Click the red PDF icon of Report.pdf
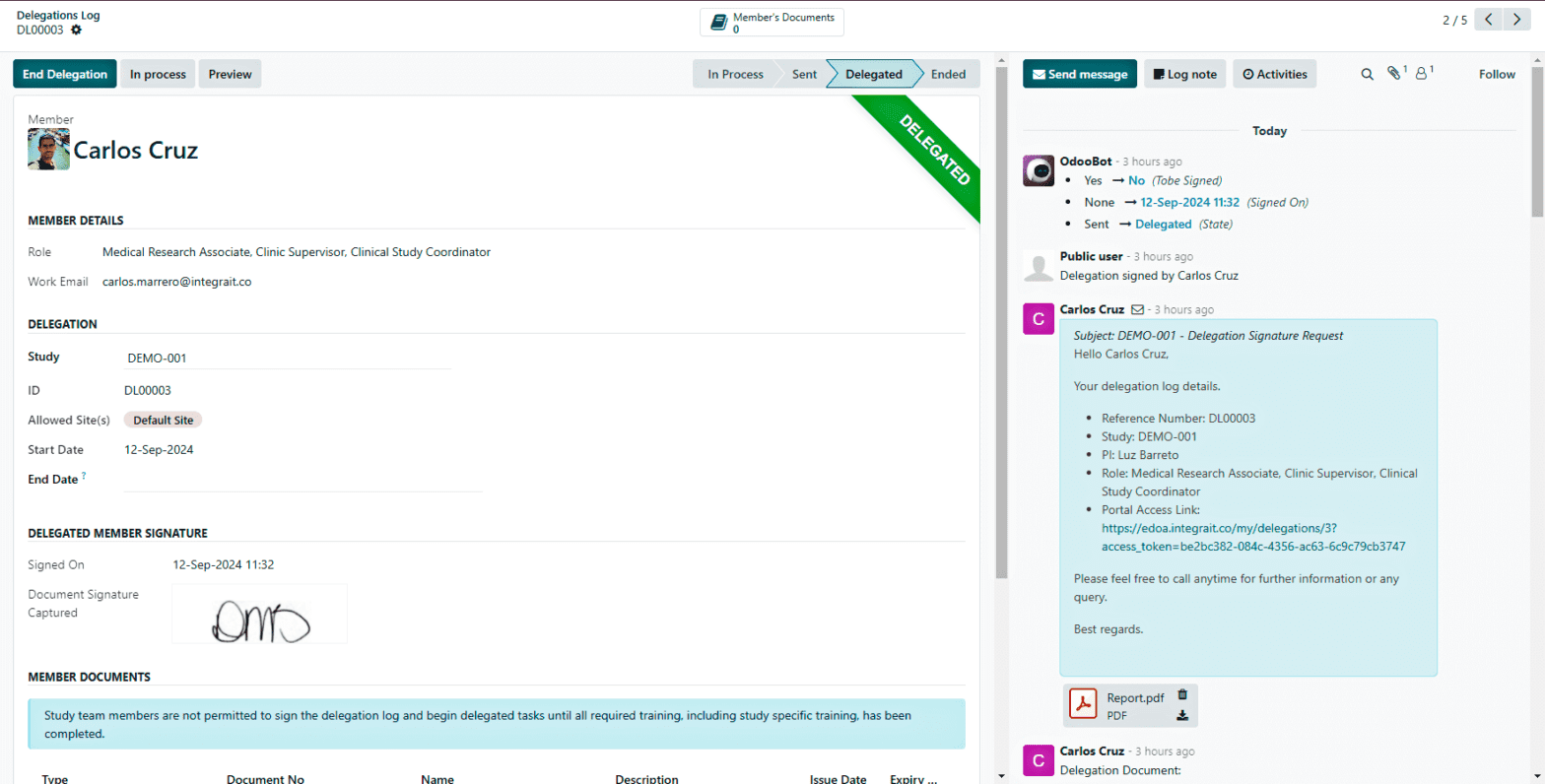Screen dimensions: 1545x784 tap(1084, 705)
